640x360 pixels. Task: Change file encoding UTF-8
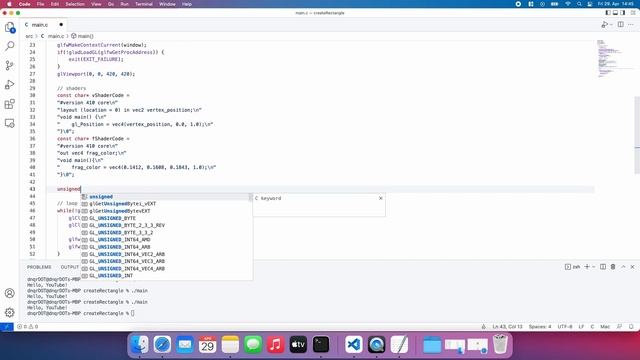(x=565, y=327)
